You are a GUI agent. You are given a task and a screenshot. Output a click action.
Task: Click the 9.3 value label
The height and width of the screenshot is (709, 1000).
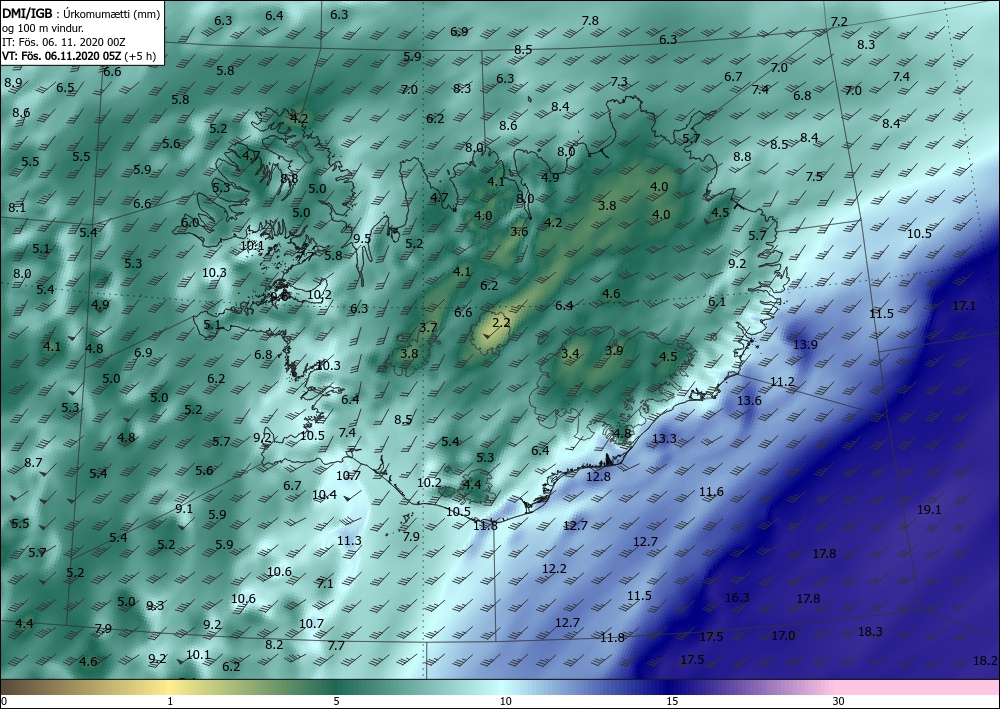[155, 606]
